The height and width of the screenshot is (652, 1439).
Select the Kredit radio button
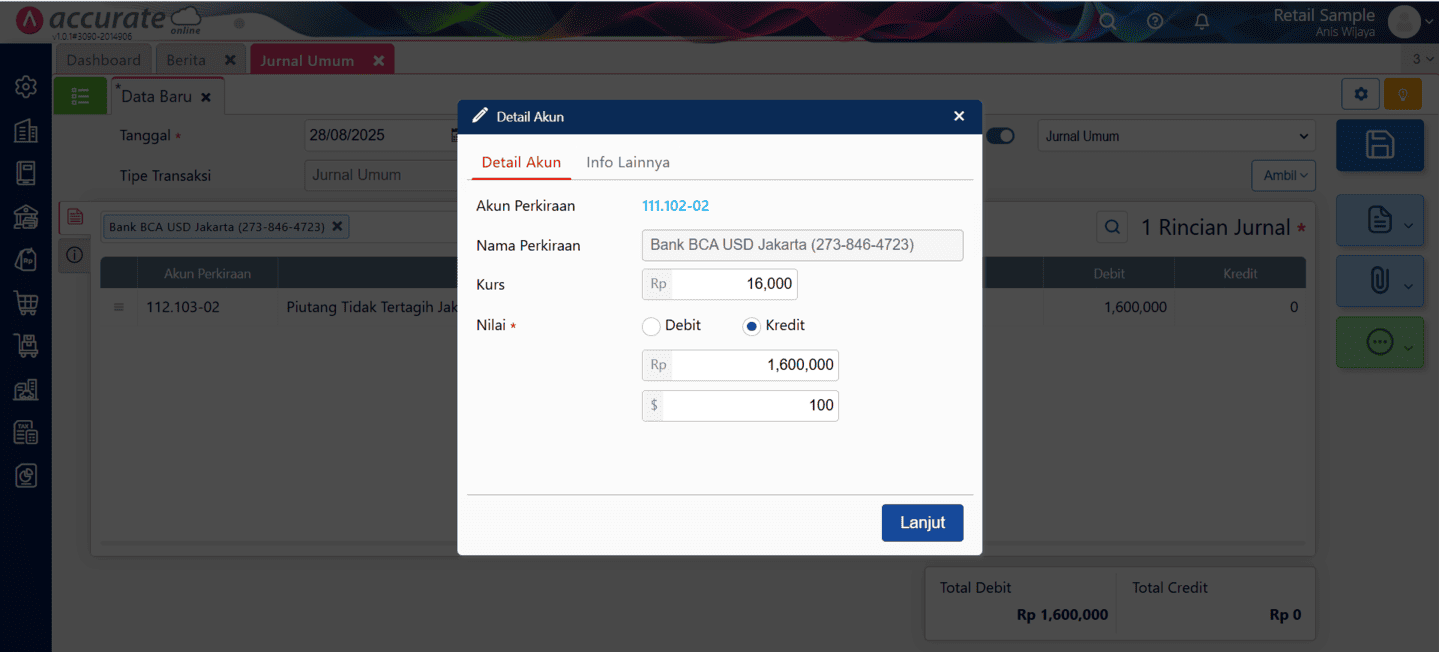(x=752, y=326)
